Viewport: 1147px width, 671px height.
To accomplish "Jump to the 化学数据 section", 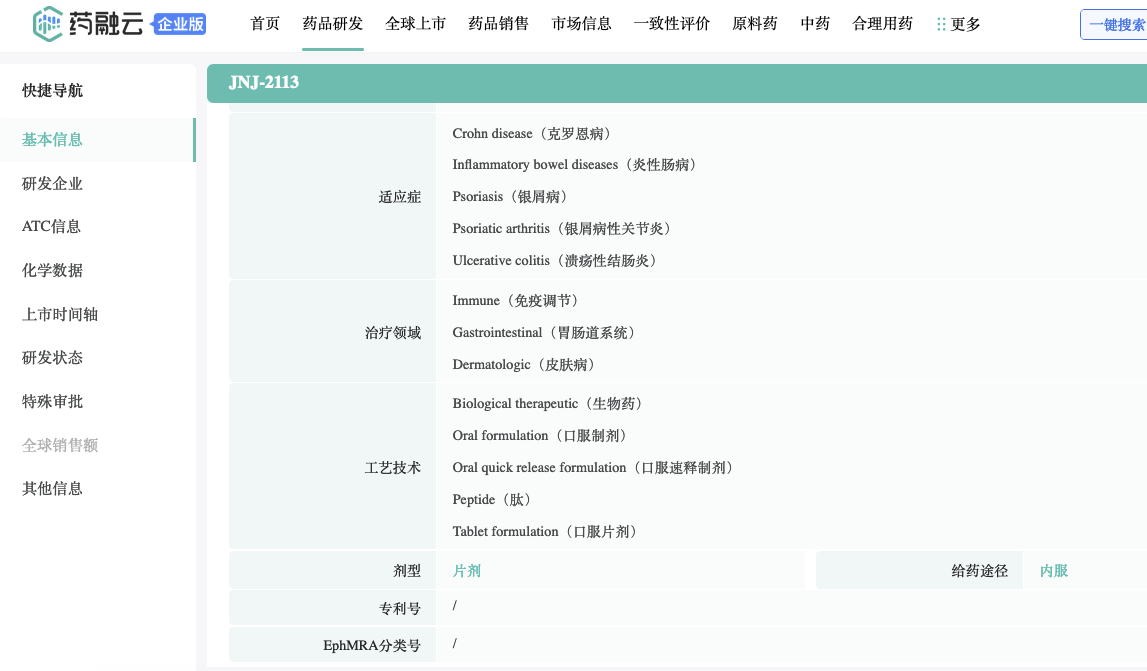I will point(52,271).
